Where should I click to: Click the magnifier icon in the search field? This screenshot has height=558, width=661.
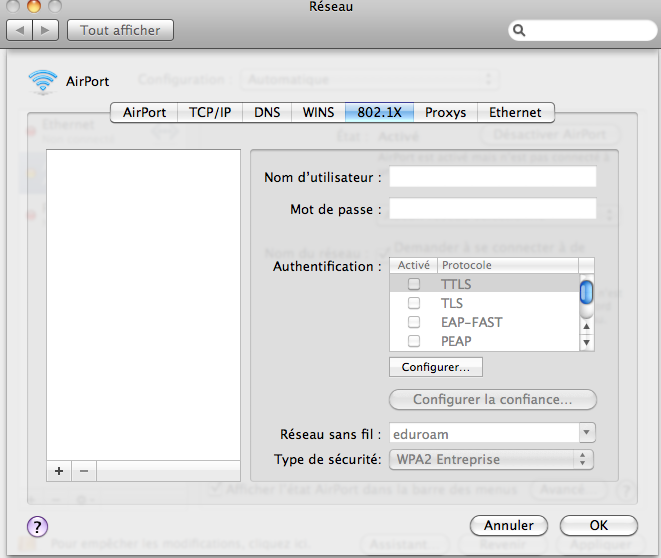click(x=519, y=30)
